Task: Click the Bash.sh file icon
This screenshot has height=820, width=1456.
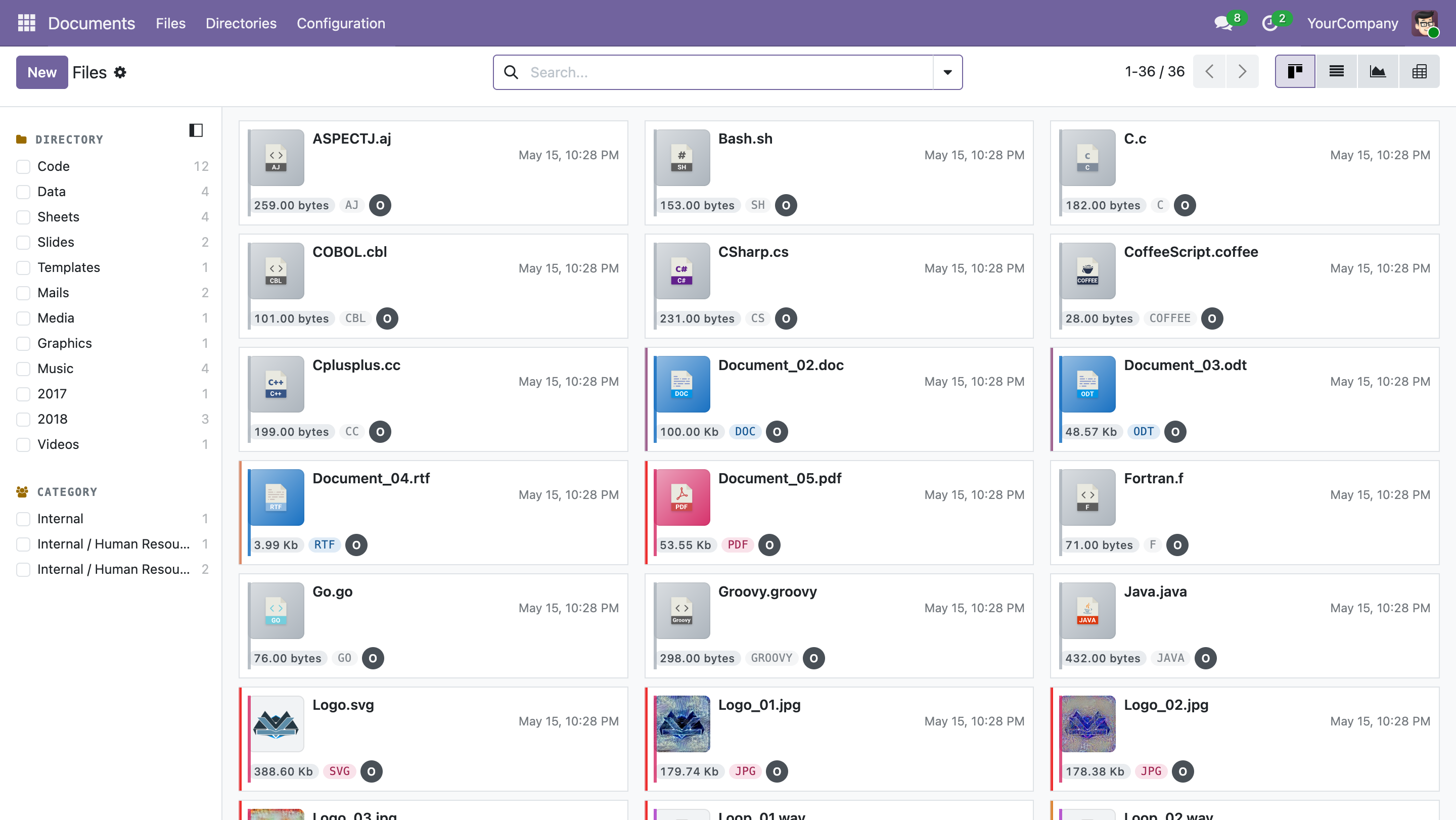Action: (682, 158)
